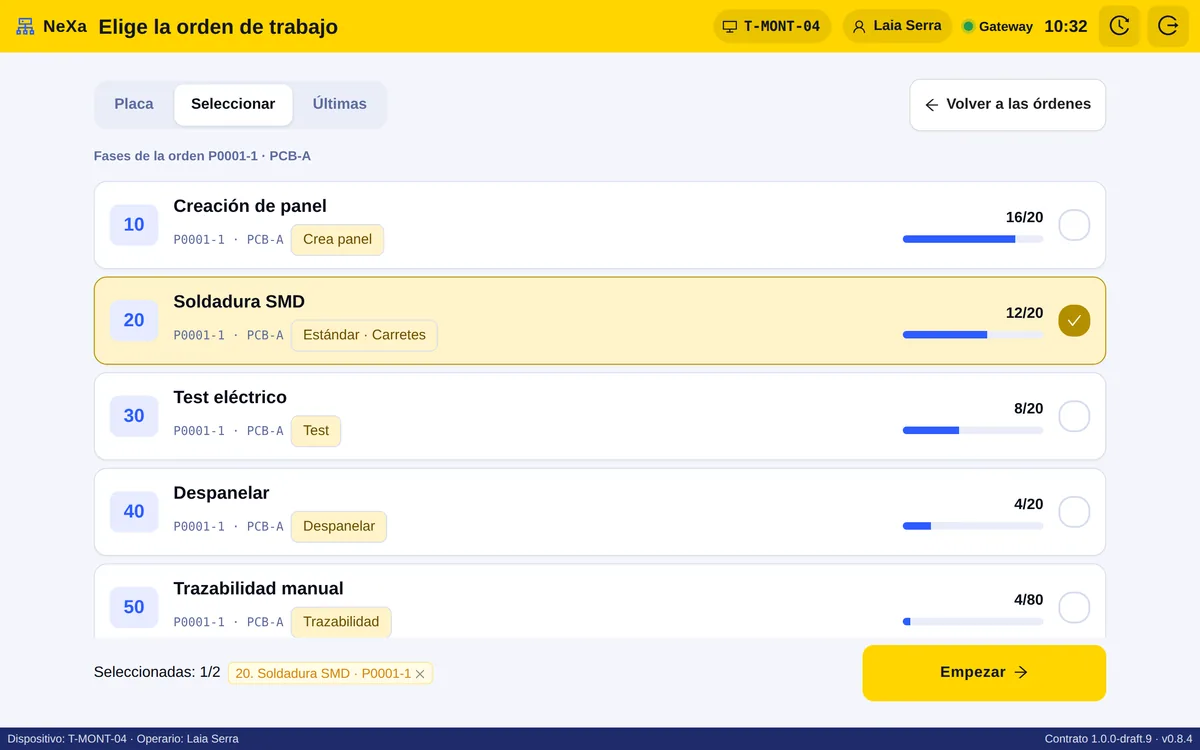
Task: Click the Test tag under Test eléctrico
Action: coord(316,431)
